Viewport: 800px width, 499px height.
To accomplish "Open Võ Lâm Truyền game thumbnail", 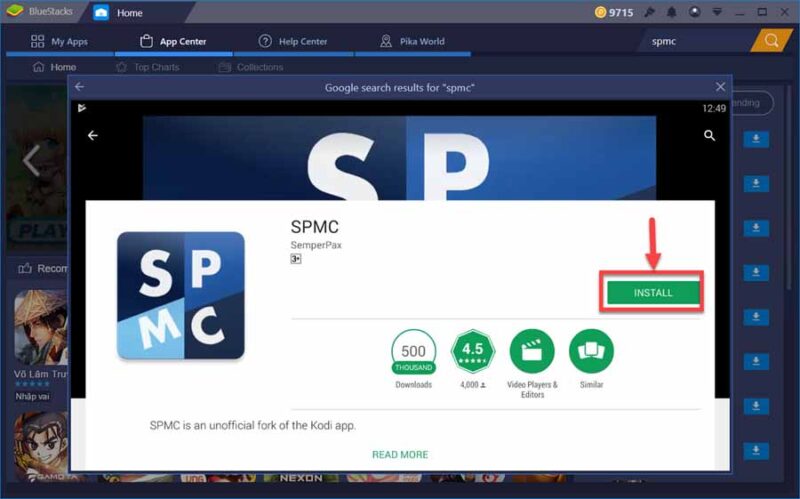I will [41, 327].
